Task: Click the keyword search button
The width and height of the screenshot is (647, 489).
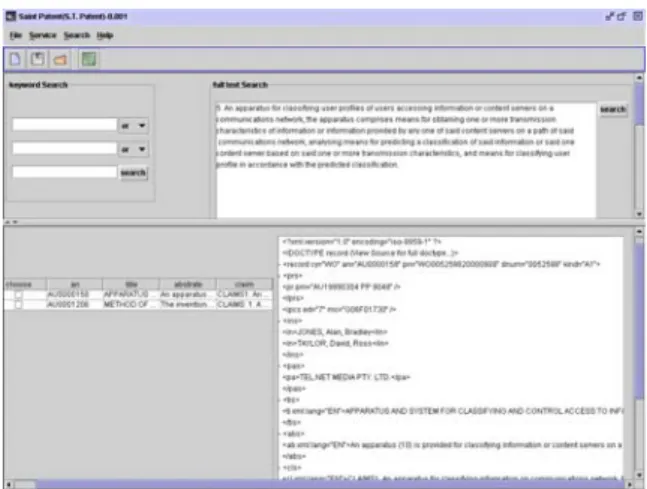Action: [x=133, y=172]
